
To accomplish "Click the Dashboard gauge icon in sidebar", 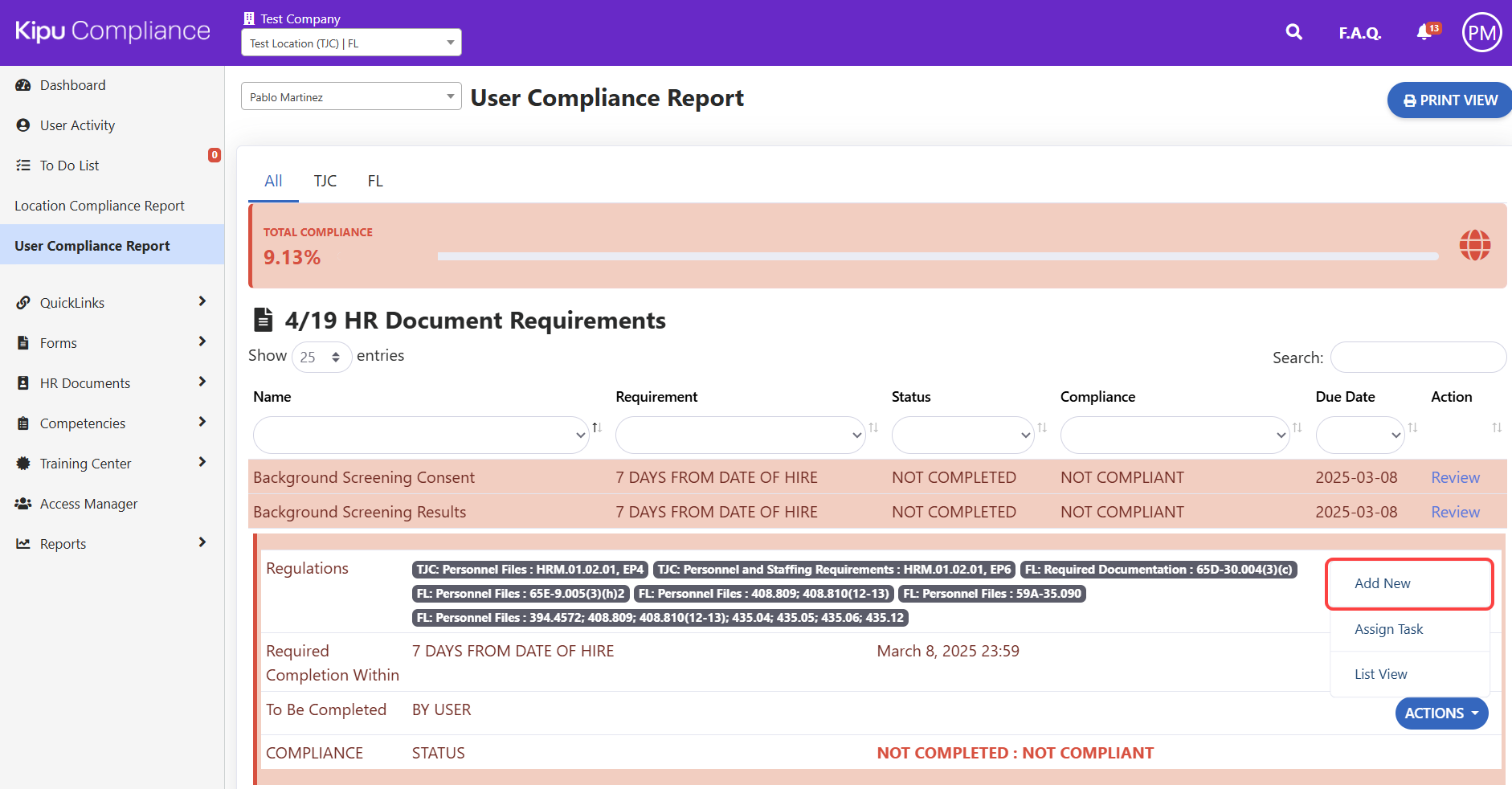I will (23, 85).
